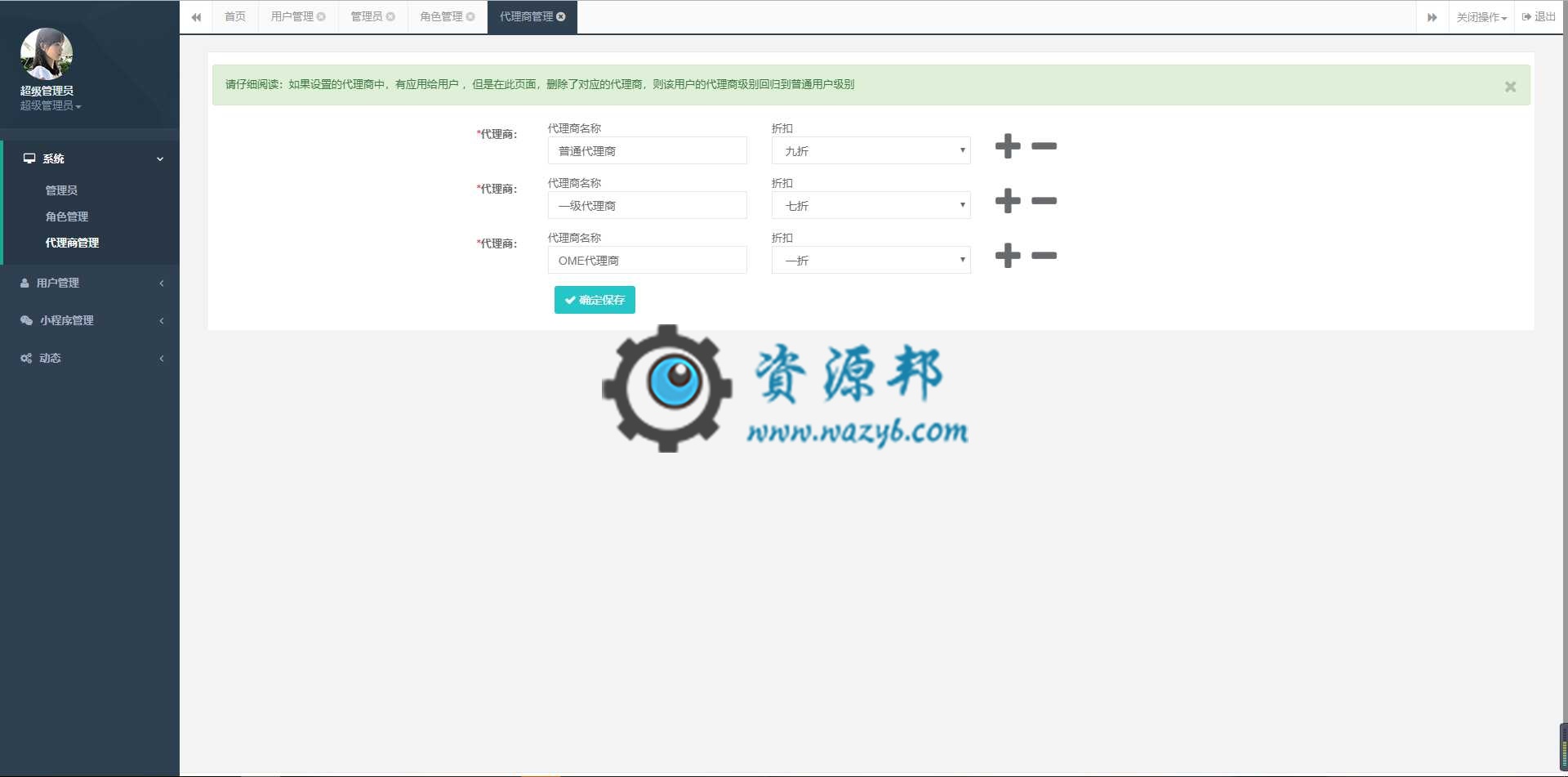Click the minus icon beside 普通代理商 row
The width and height of the screenshot is (1568, 777).
[x=1044, y=146]
